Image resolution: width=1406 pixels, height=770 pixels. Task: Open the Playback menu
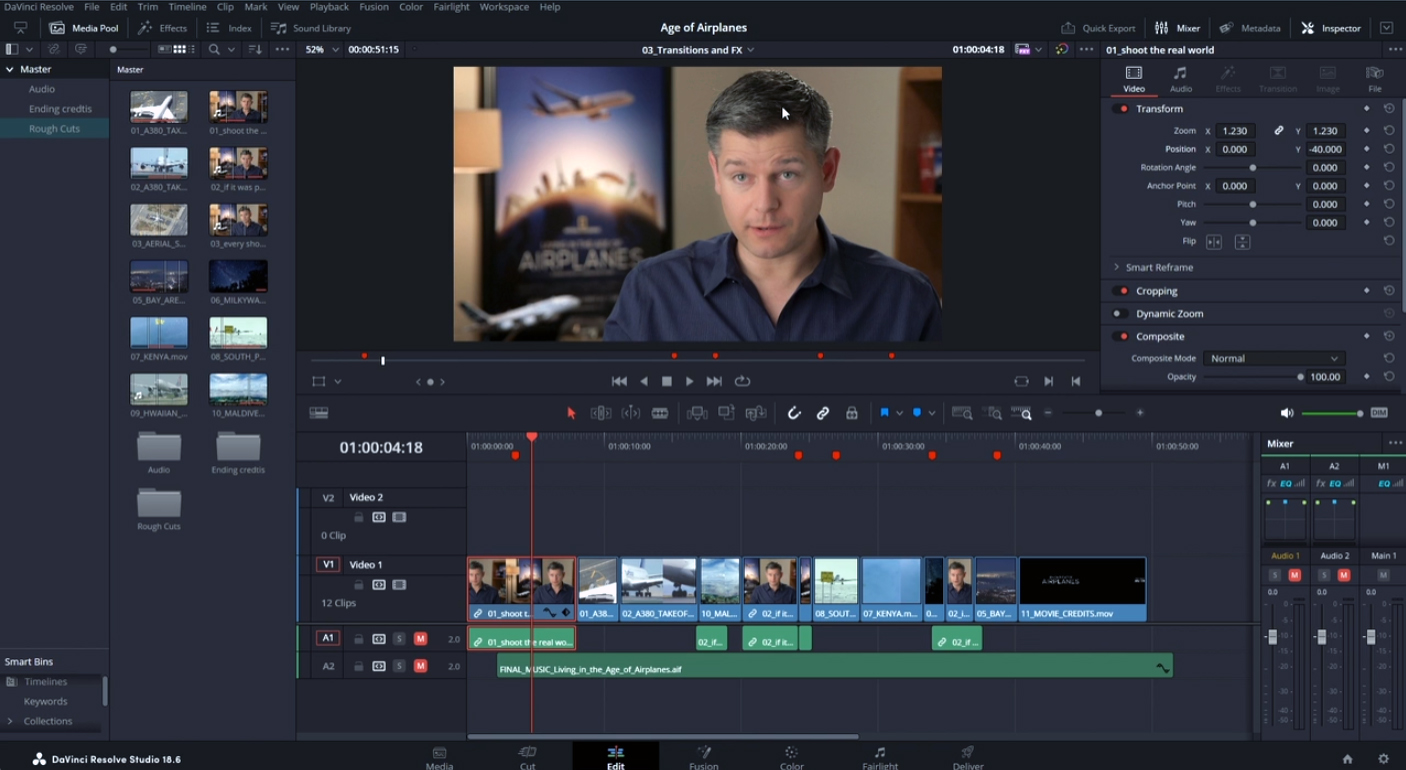pos(329,7)
